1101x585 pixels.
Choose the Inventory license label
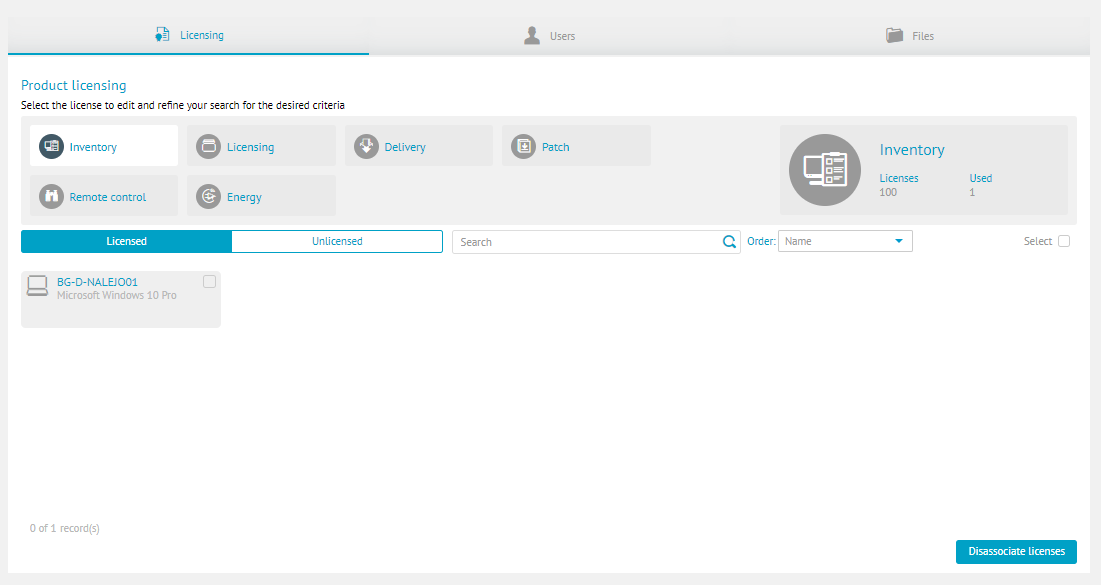click(93, 147)
